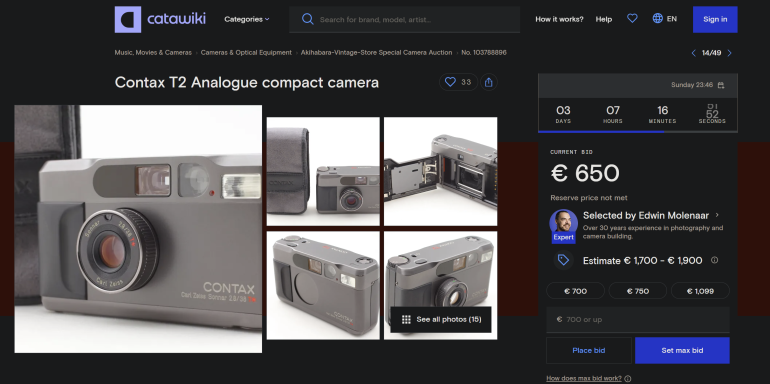Screen dimensions: 770x384
Task: Click info icon beside max bid link
Action: pyautogui.click(x=628, y=379)
